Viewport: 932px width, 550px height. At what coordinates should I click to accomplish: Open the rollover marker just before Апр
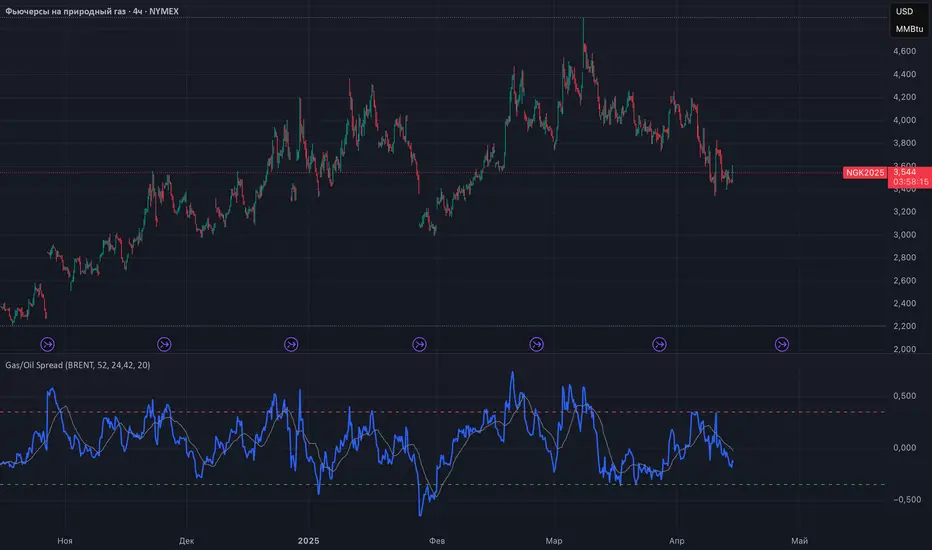(659, 344)
